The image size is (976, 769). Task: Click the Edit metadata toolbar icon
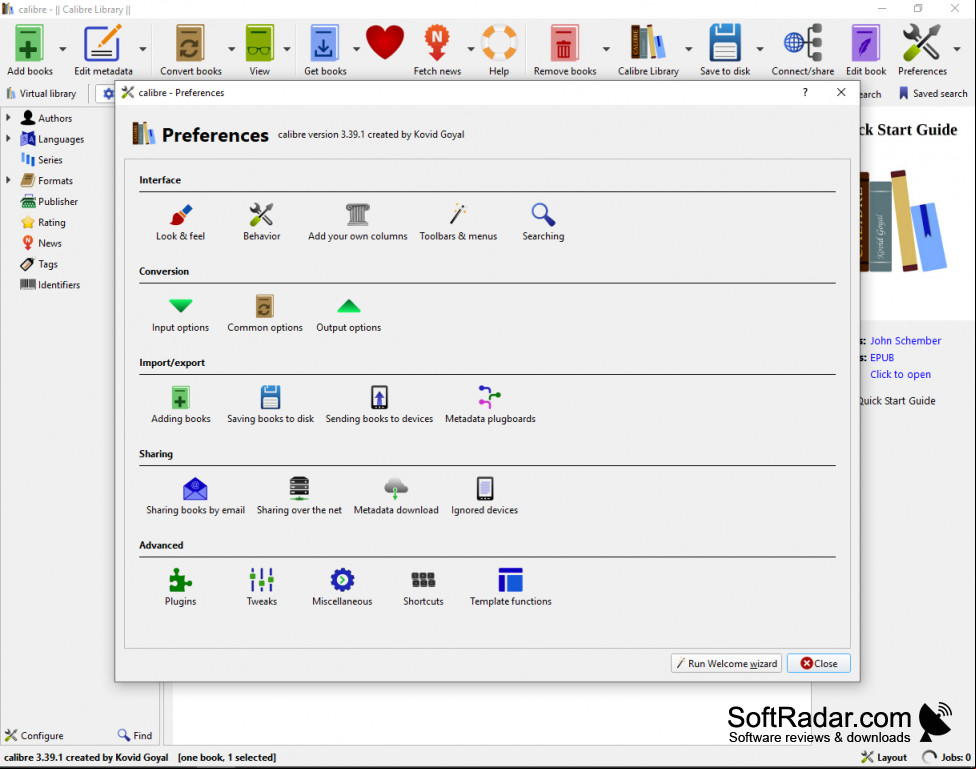[103, 50]
